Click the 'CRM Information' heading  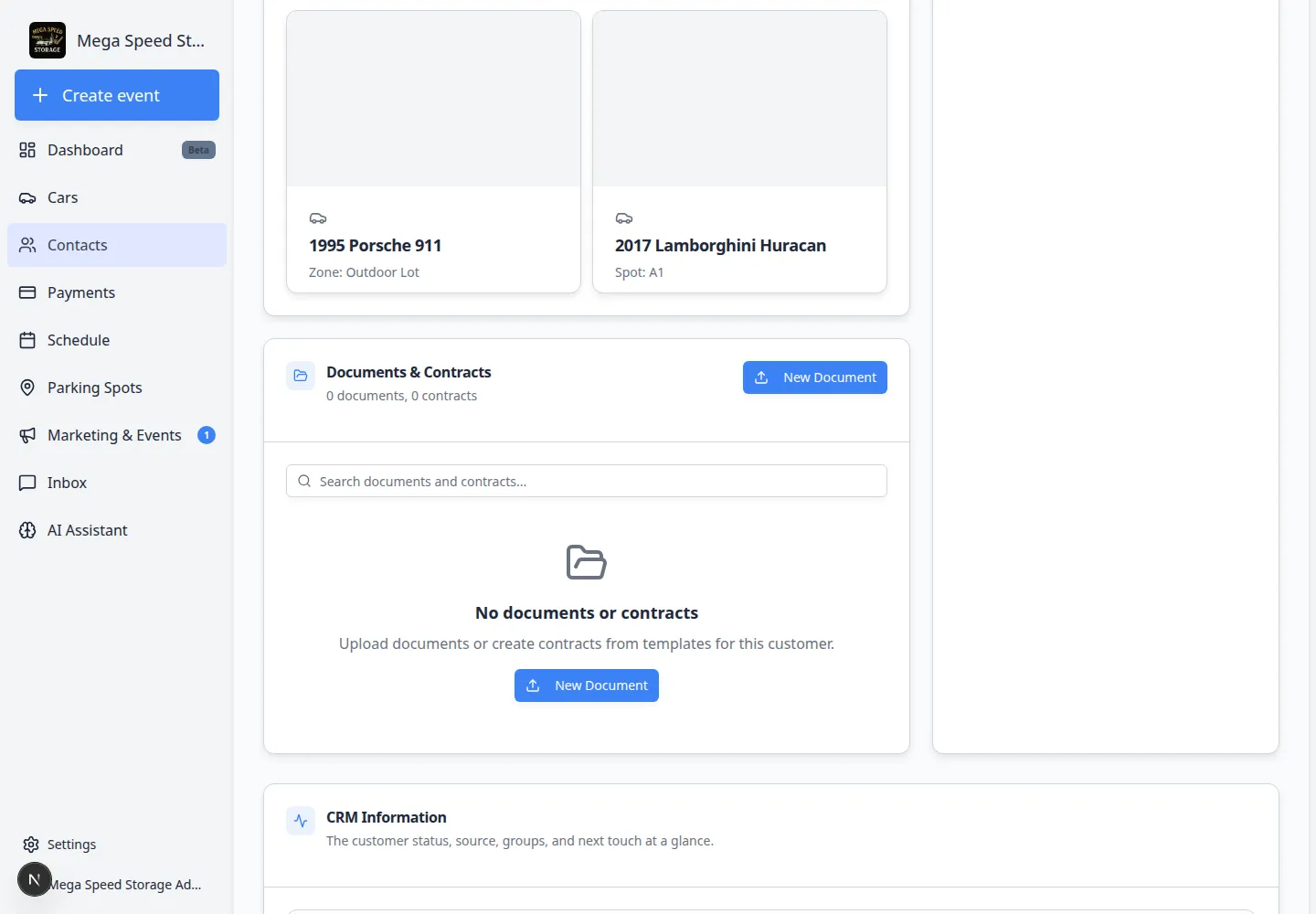pyautogui.click(x=387, y=817)
